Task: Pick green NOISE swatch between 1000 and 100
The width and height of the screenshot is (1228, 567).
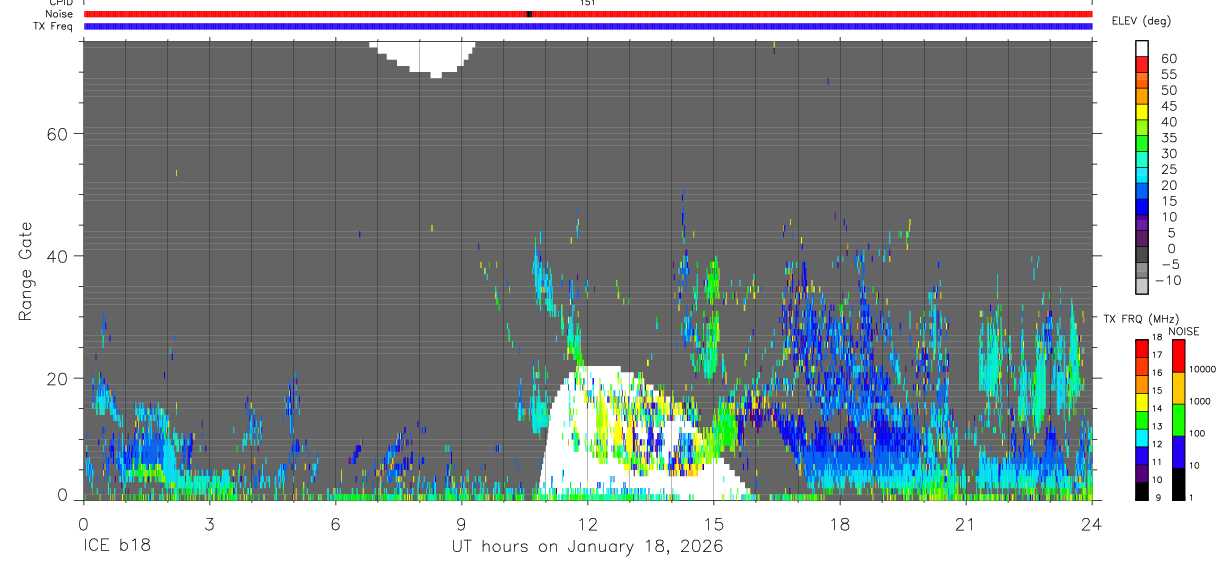Action: click(1178, 419)
